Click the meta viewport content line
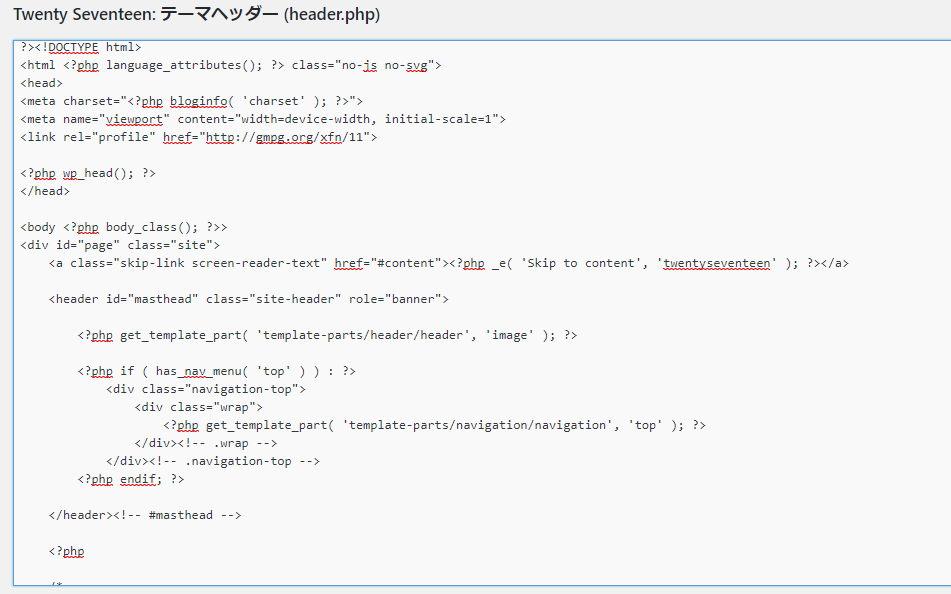The height and width of the screenshot is (594, 951). coord(263,119)
